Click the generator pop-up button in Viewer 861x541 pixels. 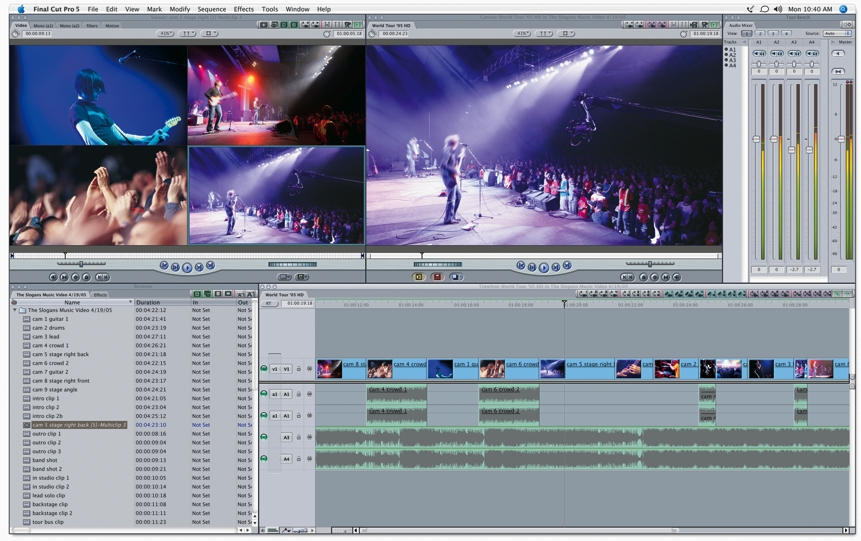tap(302, 277)
